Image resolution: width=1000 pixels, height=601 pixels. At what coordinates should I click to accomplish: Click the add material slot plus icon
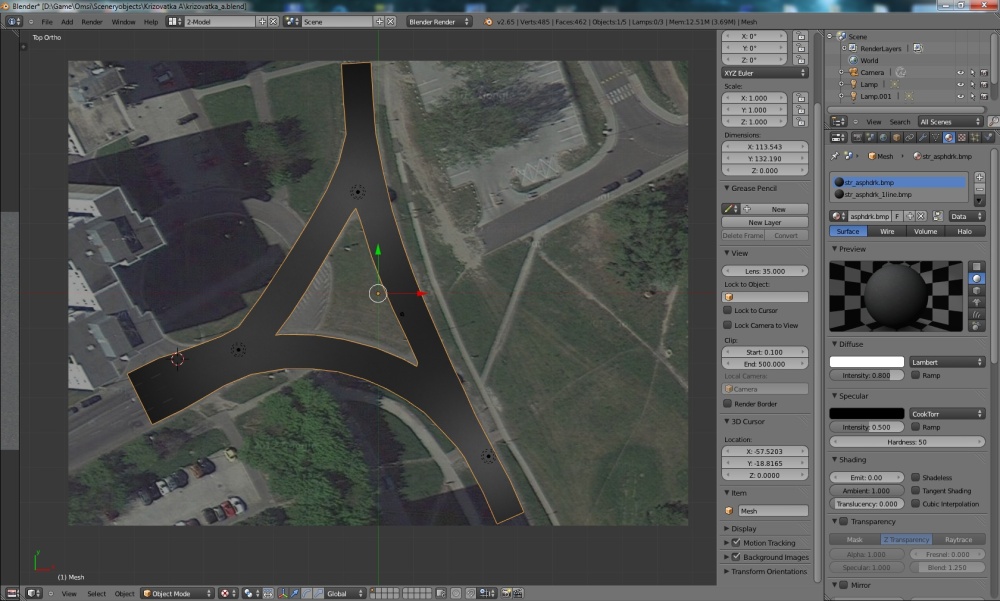pyautogui.click(x=978, y=178)
